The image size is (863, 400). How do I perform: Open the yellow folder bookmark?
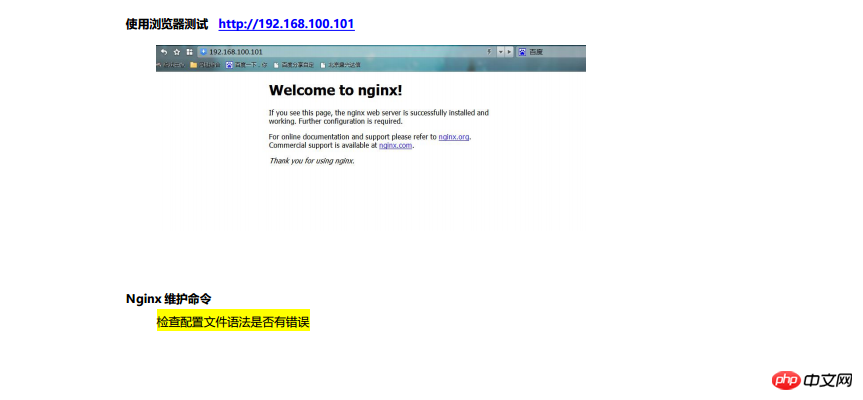pyautogui.click(x=206, y=65)
